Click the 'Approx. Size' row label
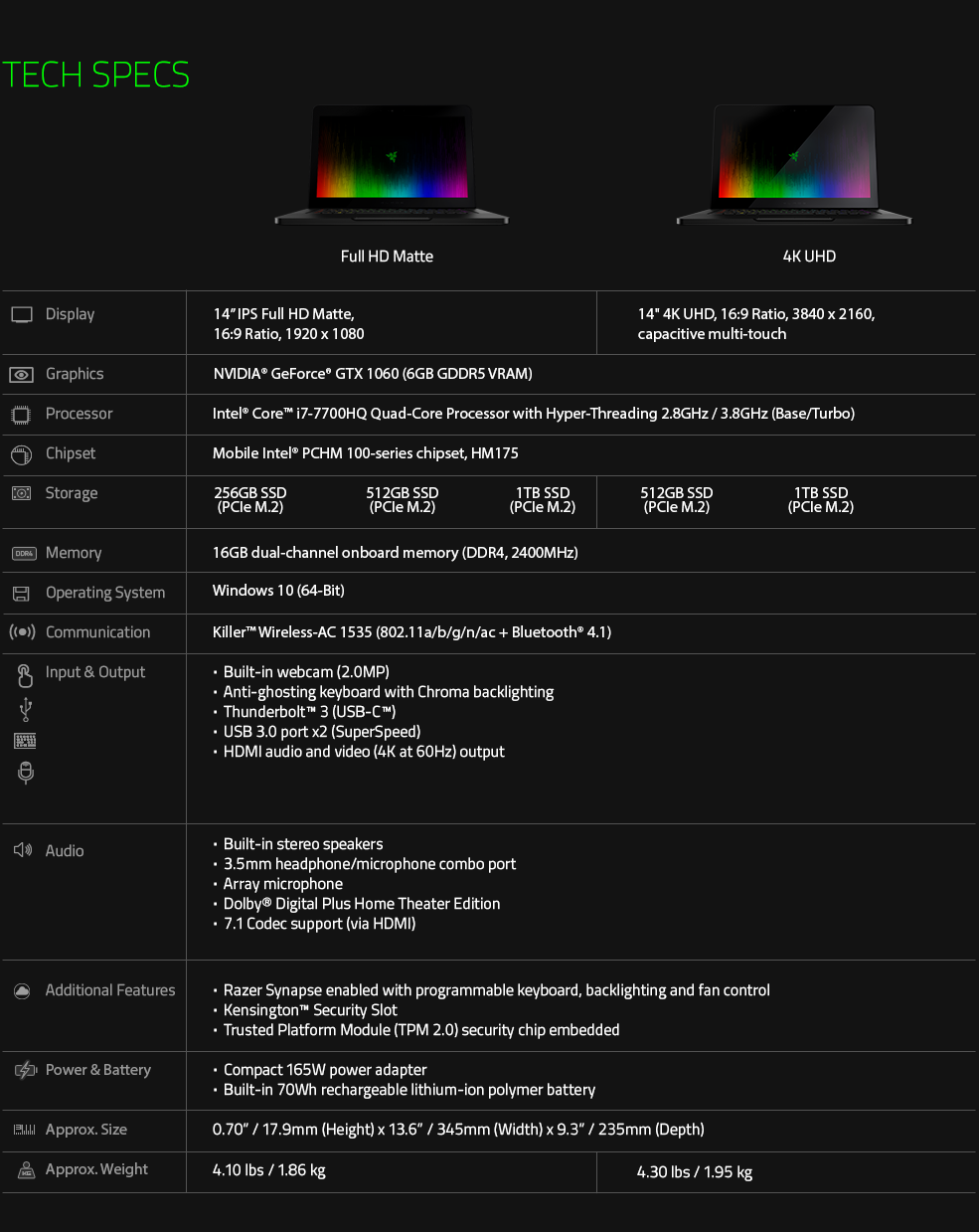 pos(86,1130)
